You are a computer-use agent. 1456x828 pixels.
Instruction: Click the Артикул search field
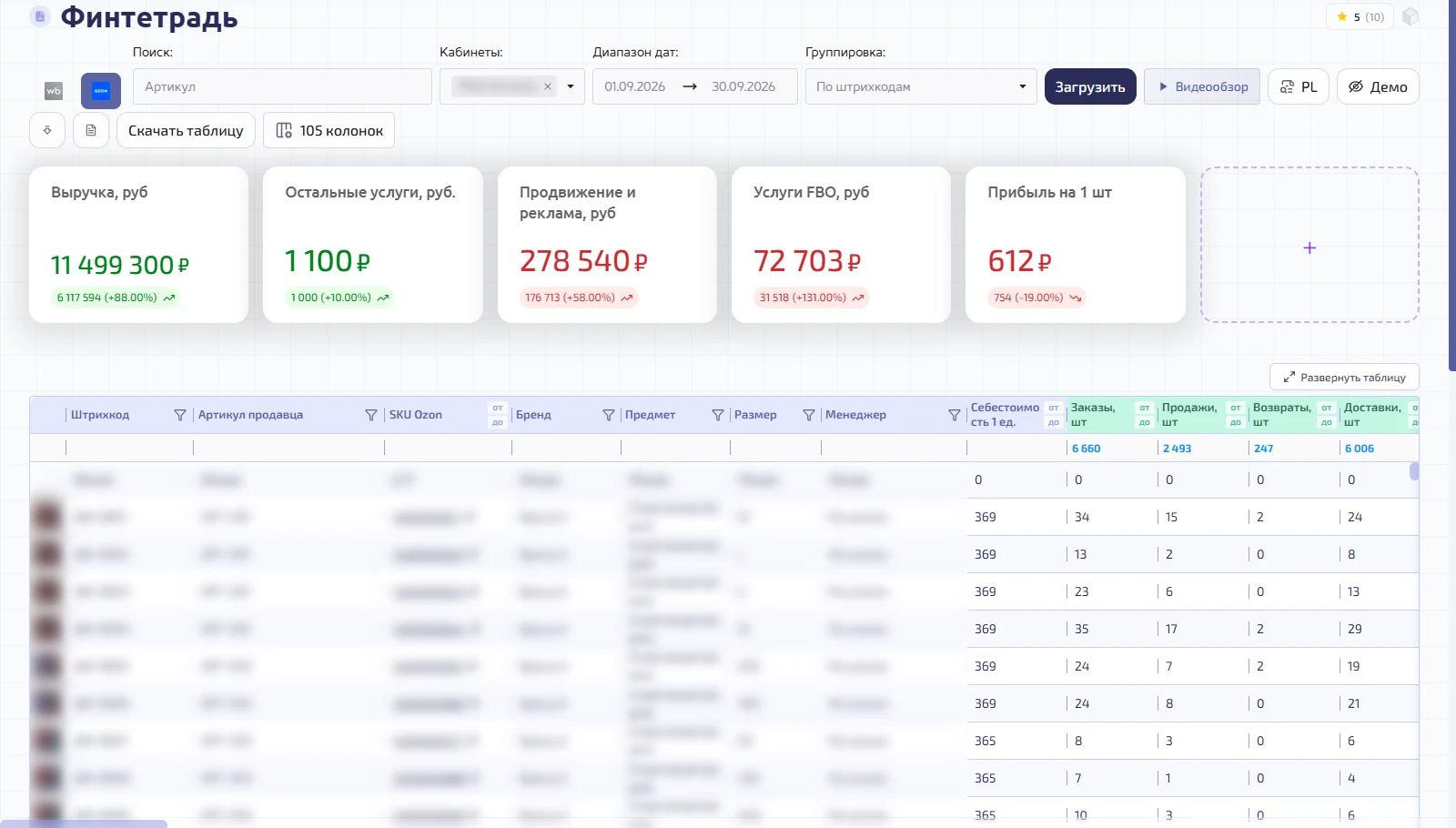282,86
